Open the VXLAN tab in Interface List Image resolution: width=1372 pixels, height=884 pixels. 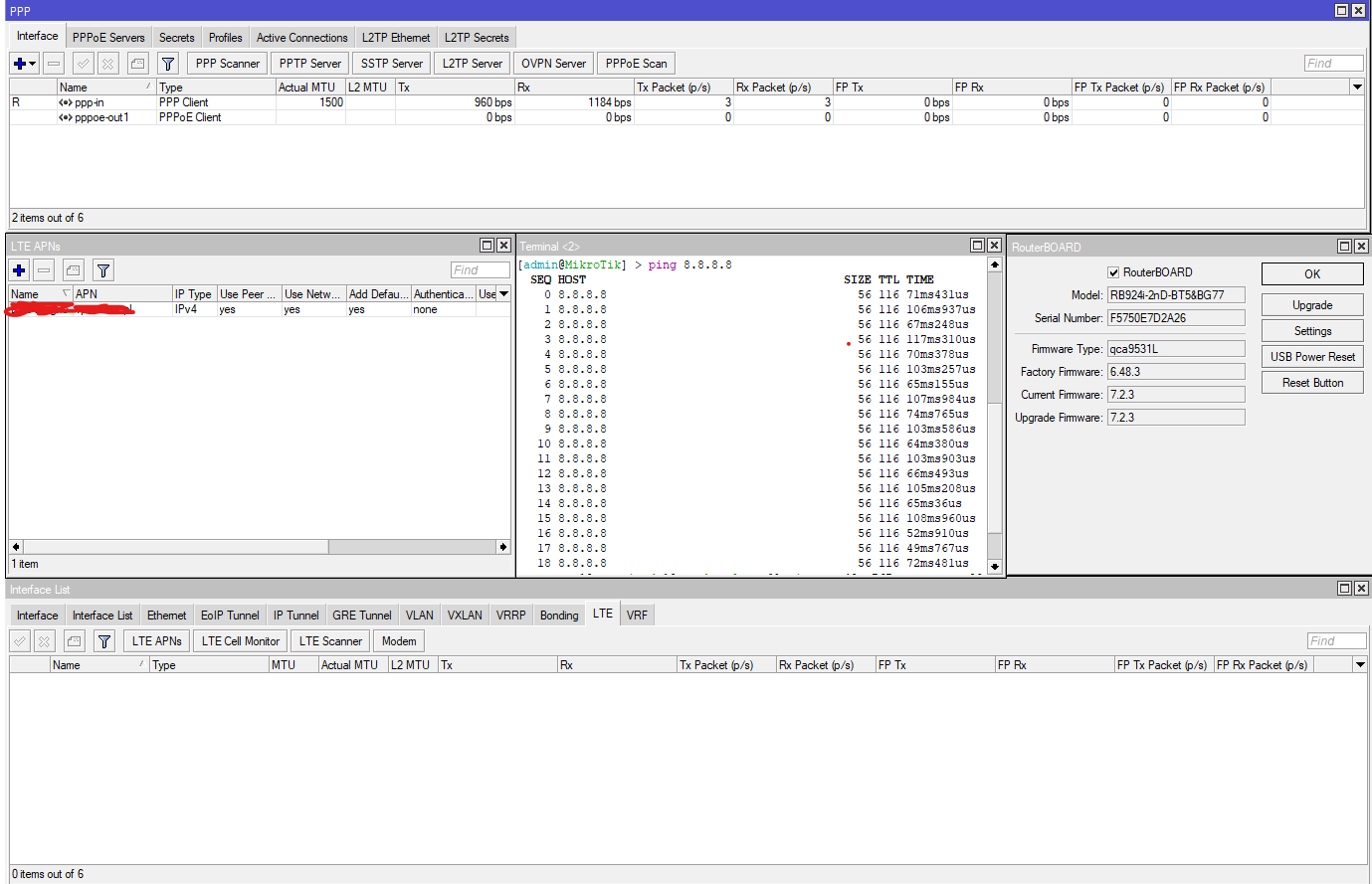[464, 615]
